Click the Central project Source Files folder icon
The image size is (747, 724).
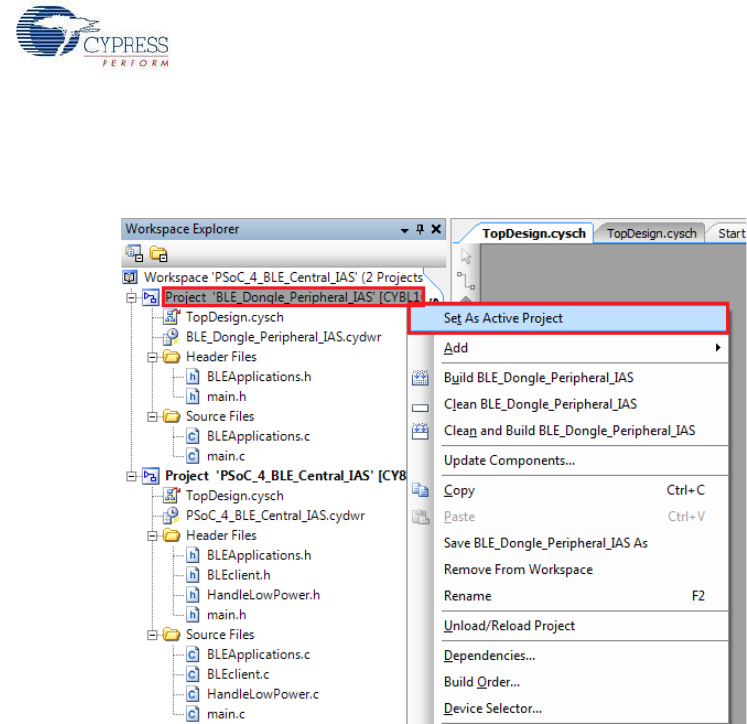coord(172,634)
